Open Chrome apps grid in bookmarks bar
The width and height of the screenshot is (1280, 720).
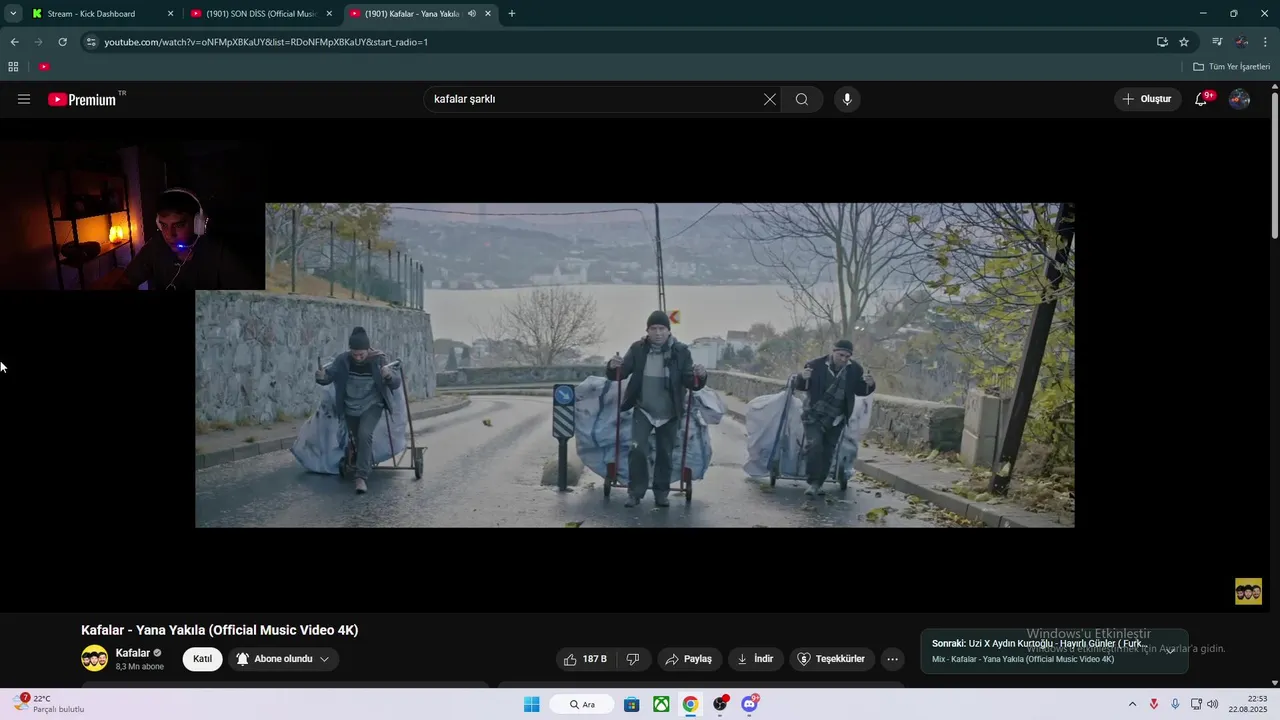13,67
